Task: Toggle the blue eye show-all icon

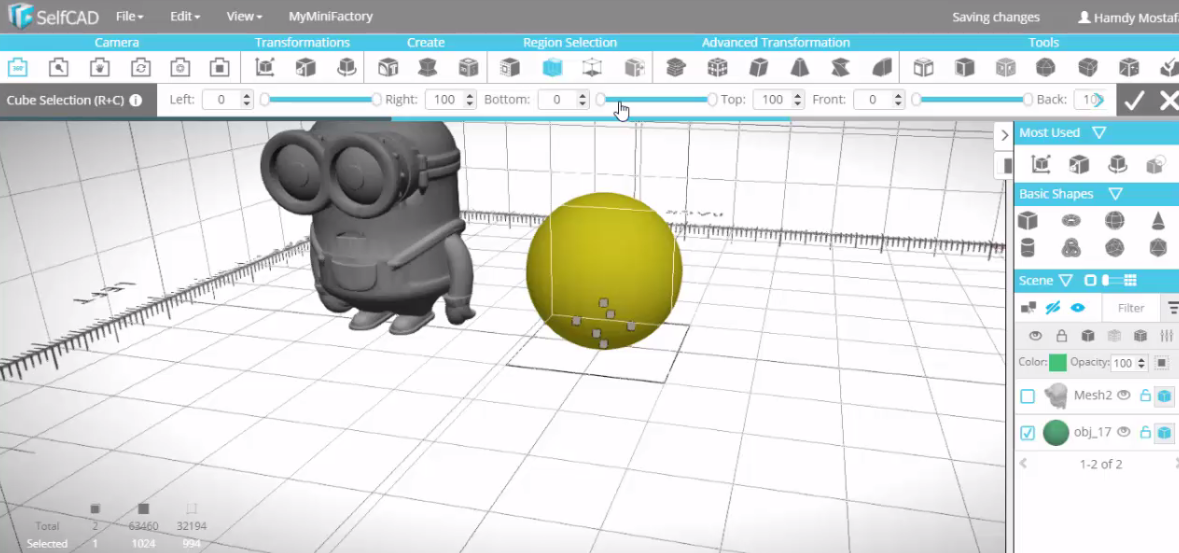Action: click(x=1078, y=308)
